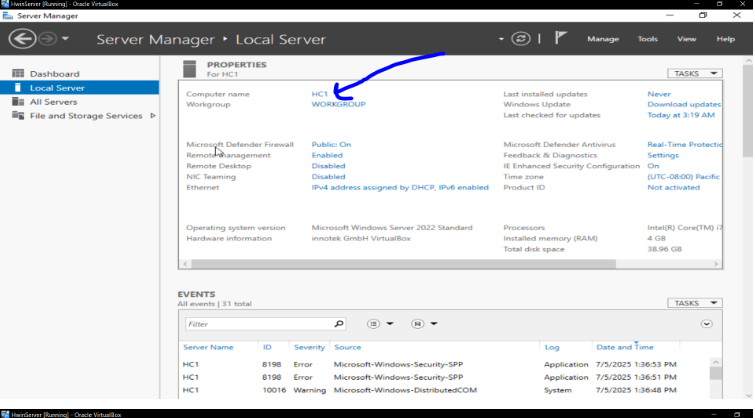Click IPv4 address assigned by DHCP link
Viewport: 755px width, 418px height.
(x=400, y=187)
